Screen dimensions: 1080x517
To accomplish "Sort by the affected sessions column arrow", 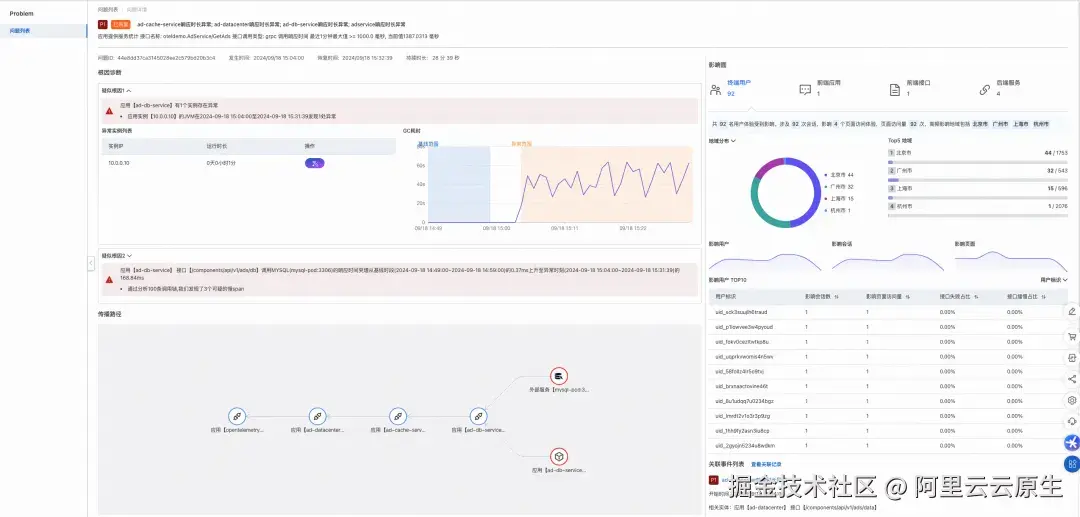I will [836, 297].
